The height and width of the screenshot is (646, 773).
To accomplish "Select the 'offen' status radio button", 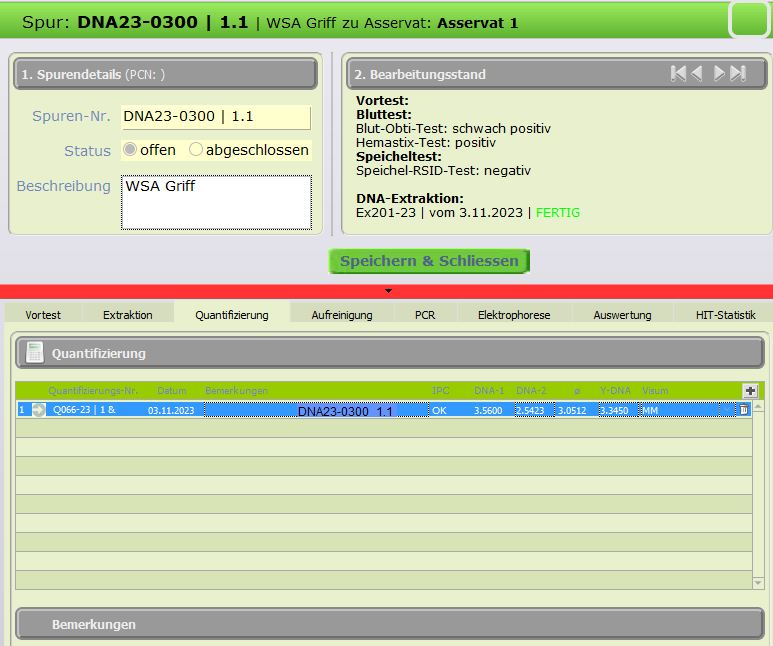I will click(130, 149).
